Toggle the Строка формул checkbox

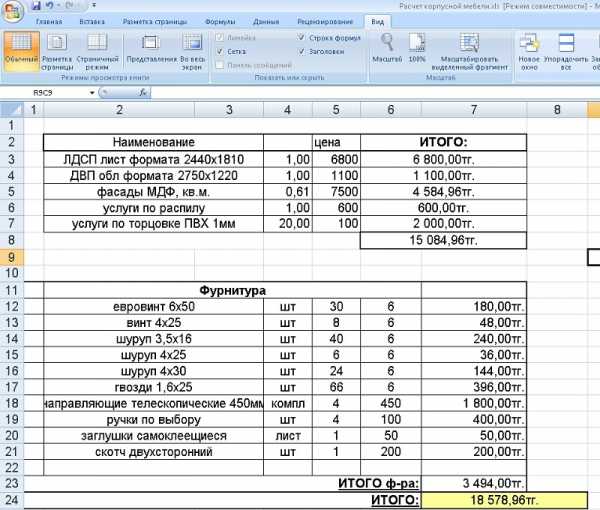pyautogui.click(x=301, y=37)
